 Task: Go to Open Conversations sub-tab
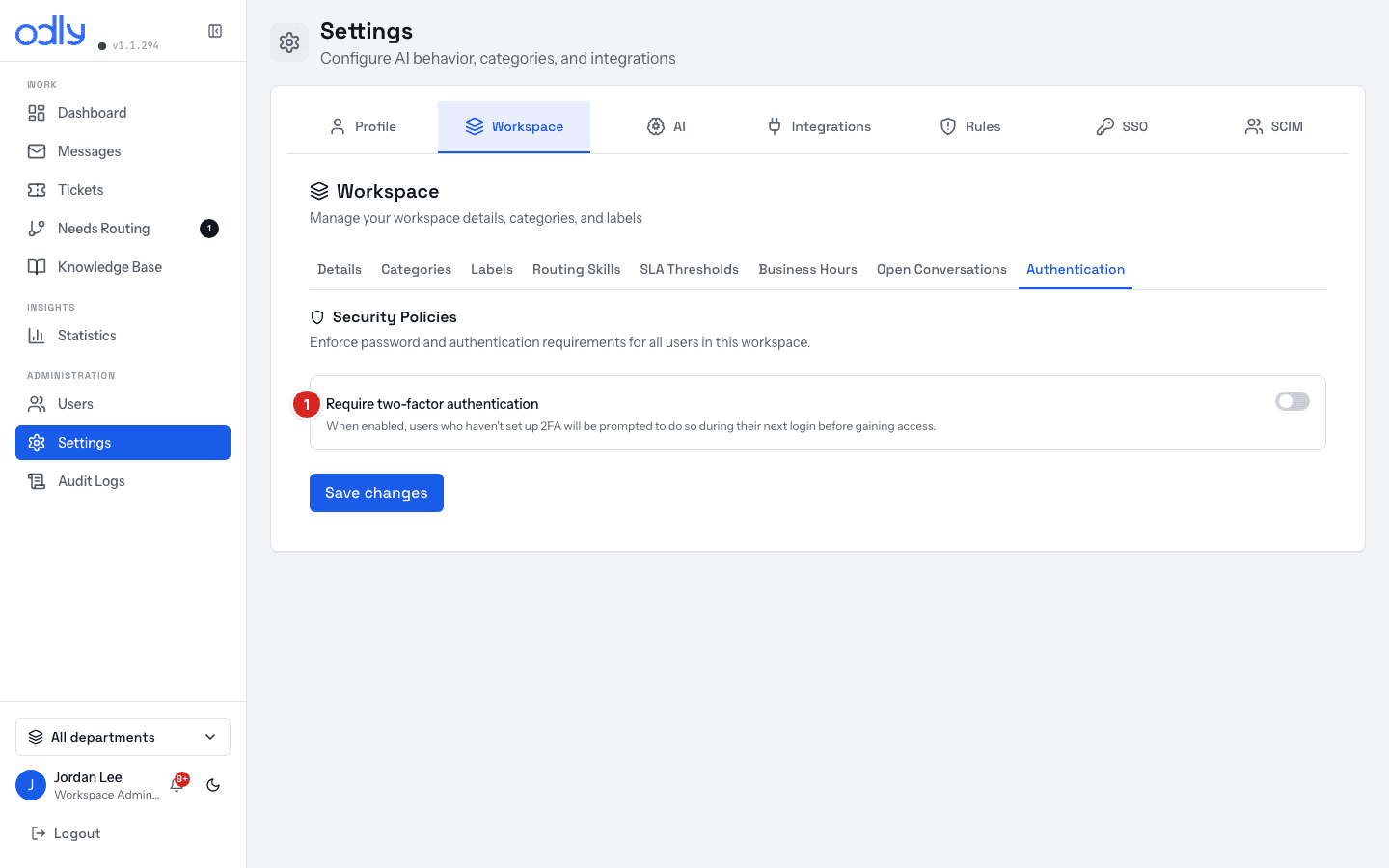[941, 270]
